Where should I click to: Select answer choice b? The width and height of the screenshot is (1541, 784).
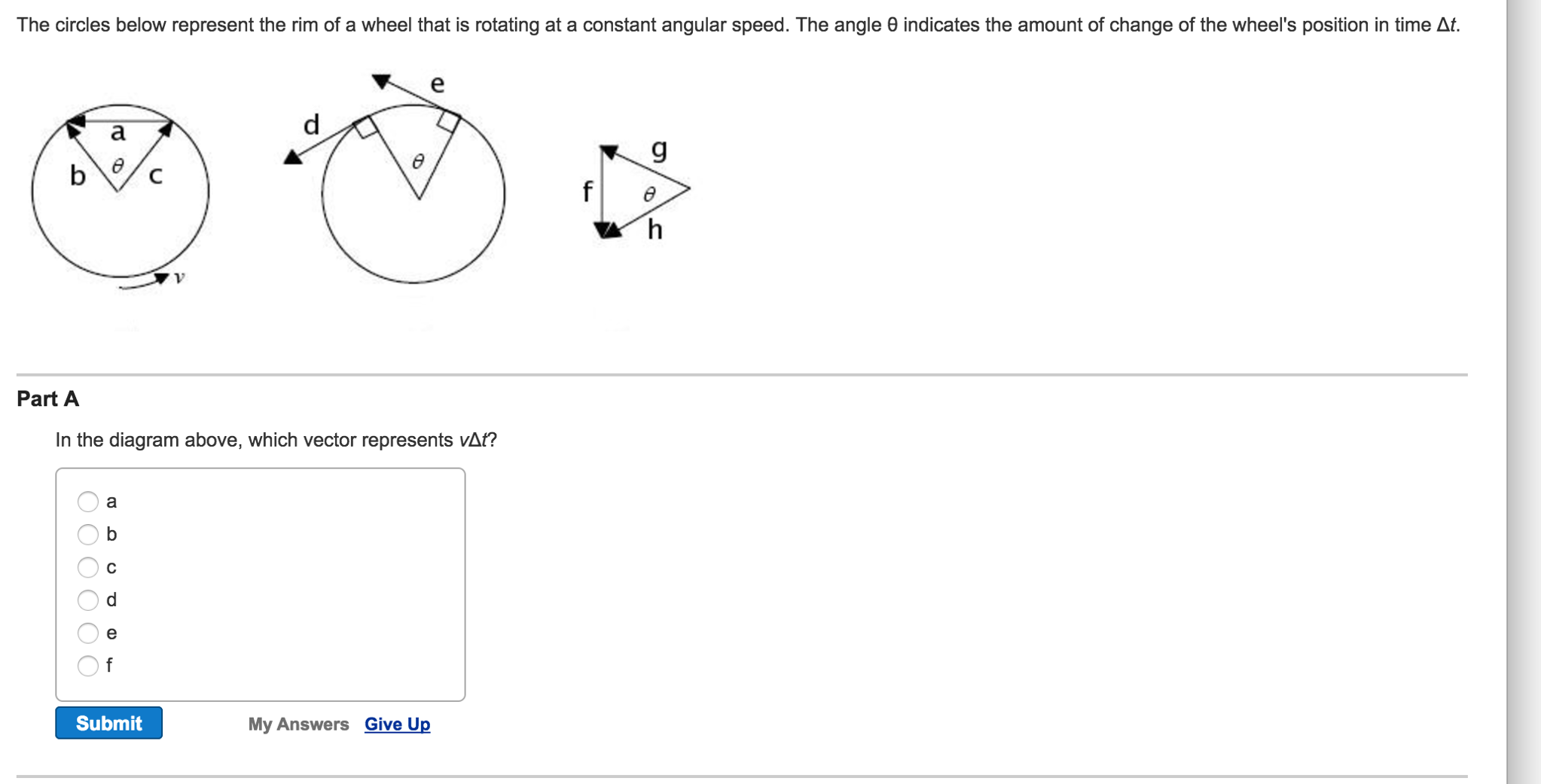[88, 534]
